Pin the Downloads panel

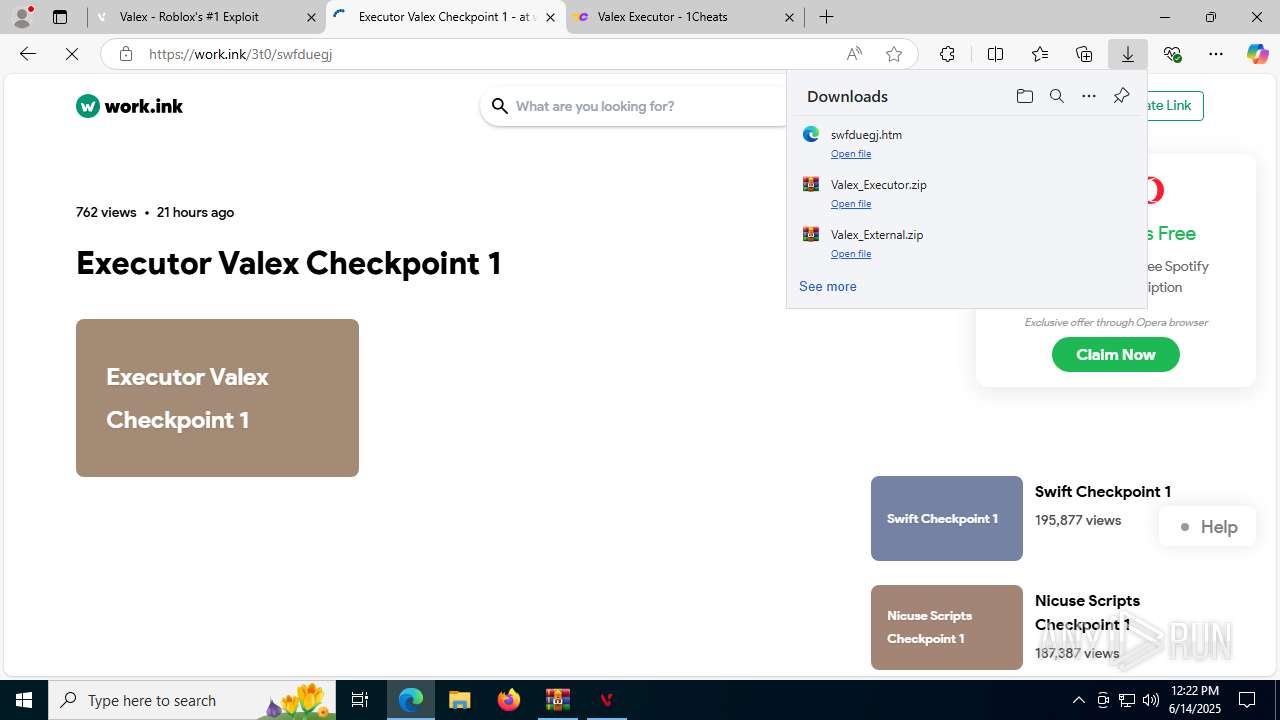point(1121,96)
